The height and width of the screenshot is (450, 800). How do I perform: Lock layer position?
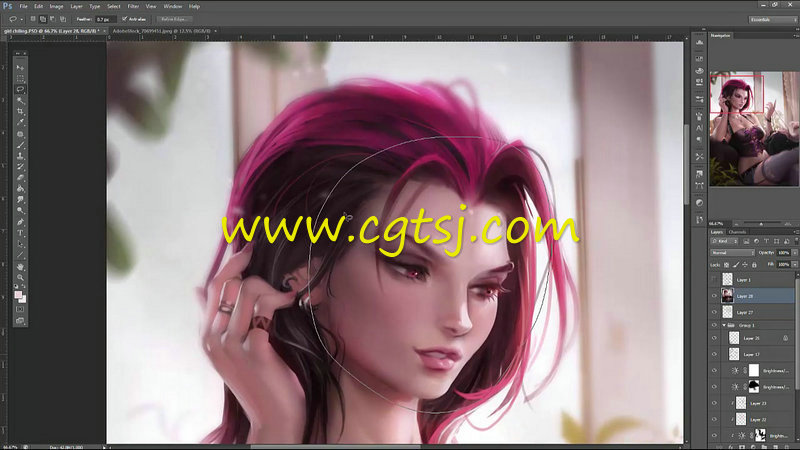click(745, 265)
